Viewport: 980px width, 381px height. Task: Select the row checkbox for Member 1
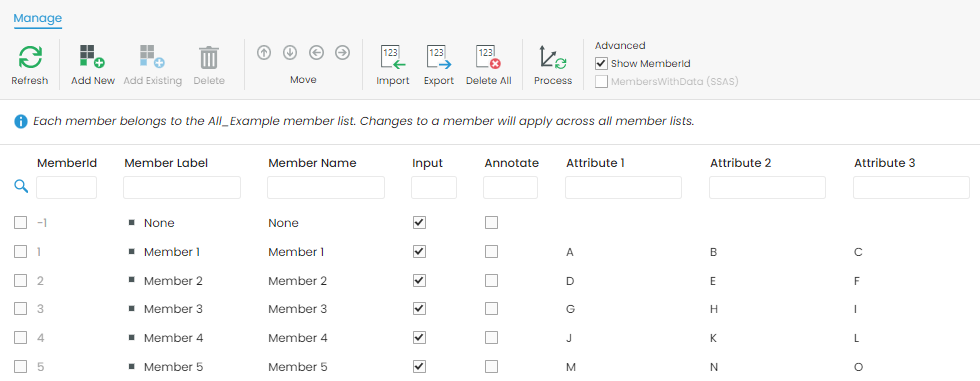21,251
